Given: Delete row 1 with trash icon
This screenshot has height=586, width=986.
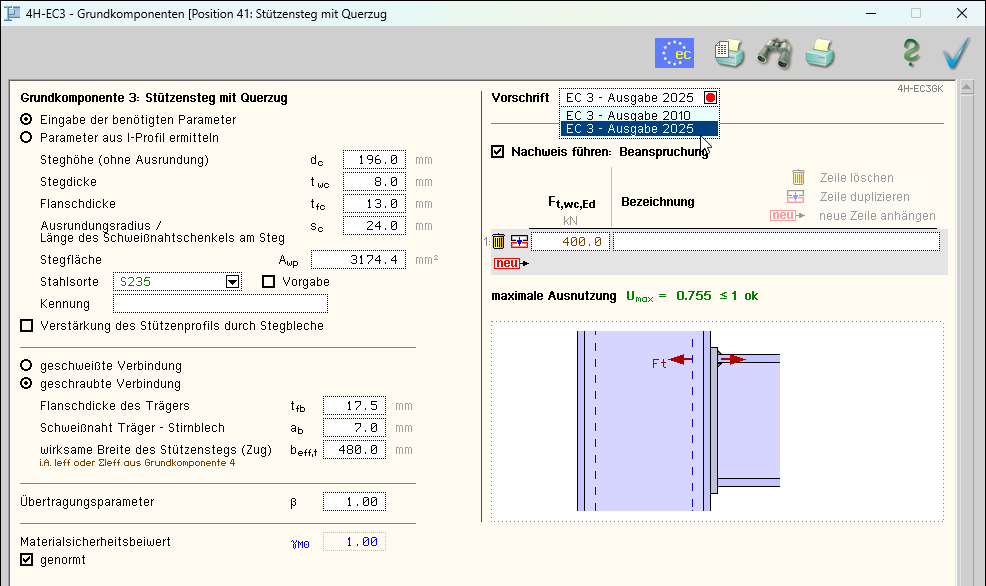Looking at the screenshot, I should 498,241.
